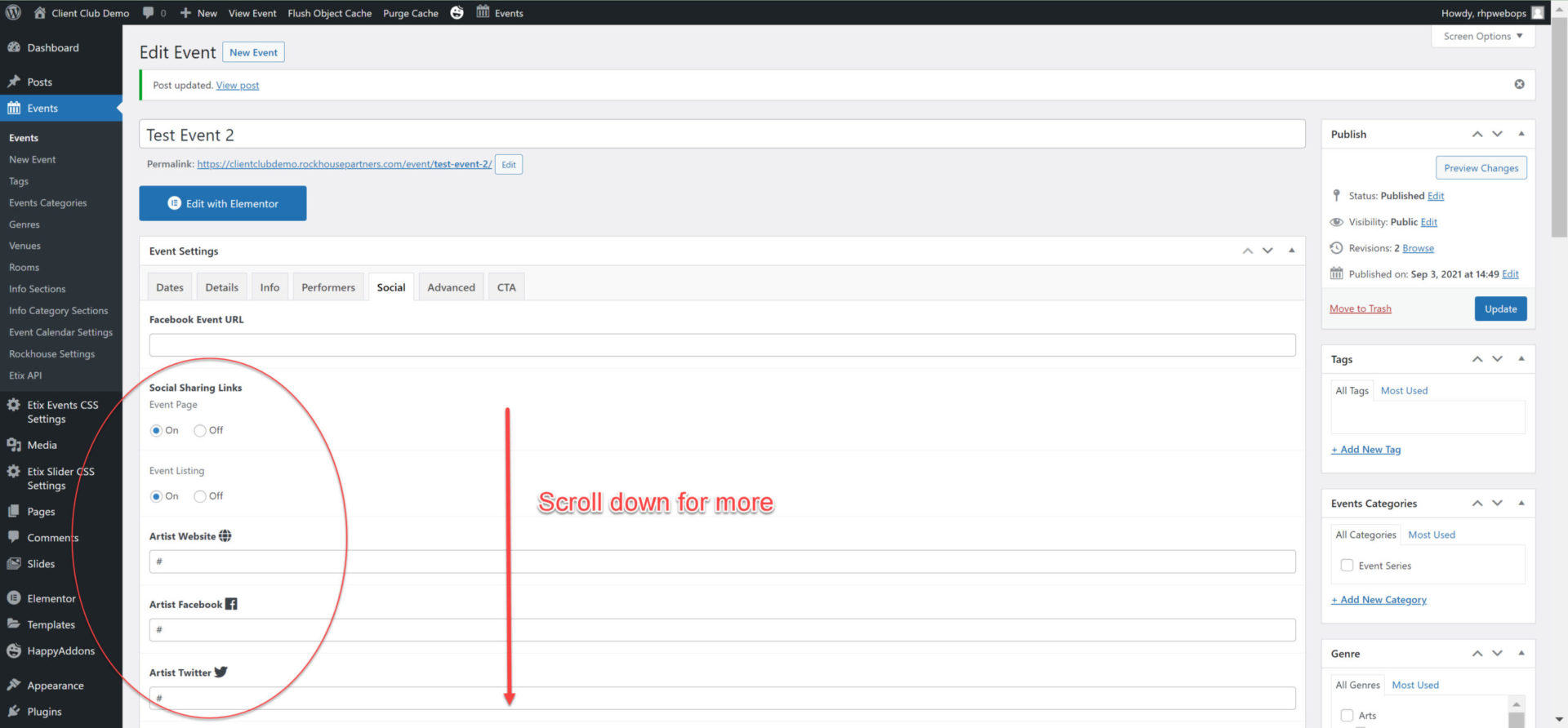Click the WordPress logo in admin bar
Screen dimensions: 1568x728
(x=13, y=13)
